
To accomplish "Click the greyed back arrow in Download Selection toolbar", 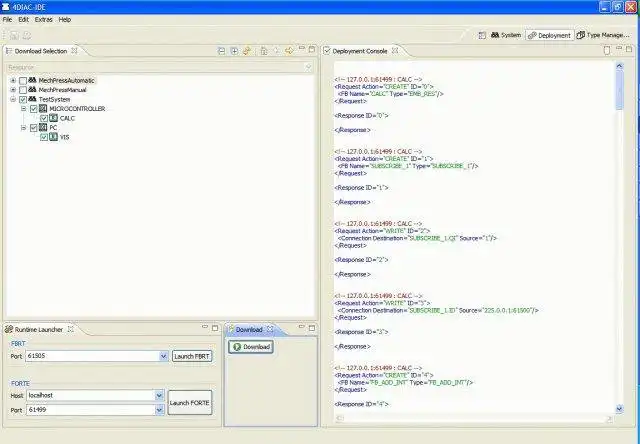I will click(277, 51).
